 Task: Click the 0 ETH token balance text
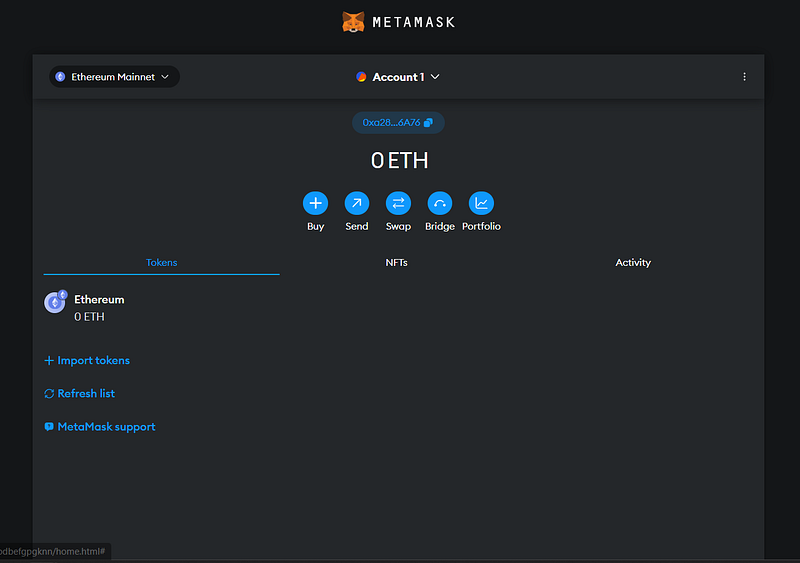(x=89, y=317)
